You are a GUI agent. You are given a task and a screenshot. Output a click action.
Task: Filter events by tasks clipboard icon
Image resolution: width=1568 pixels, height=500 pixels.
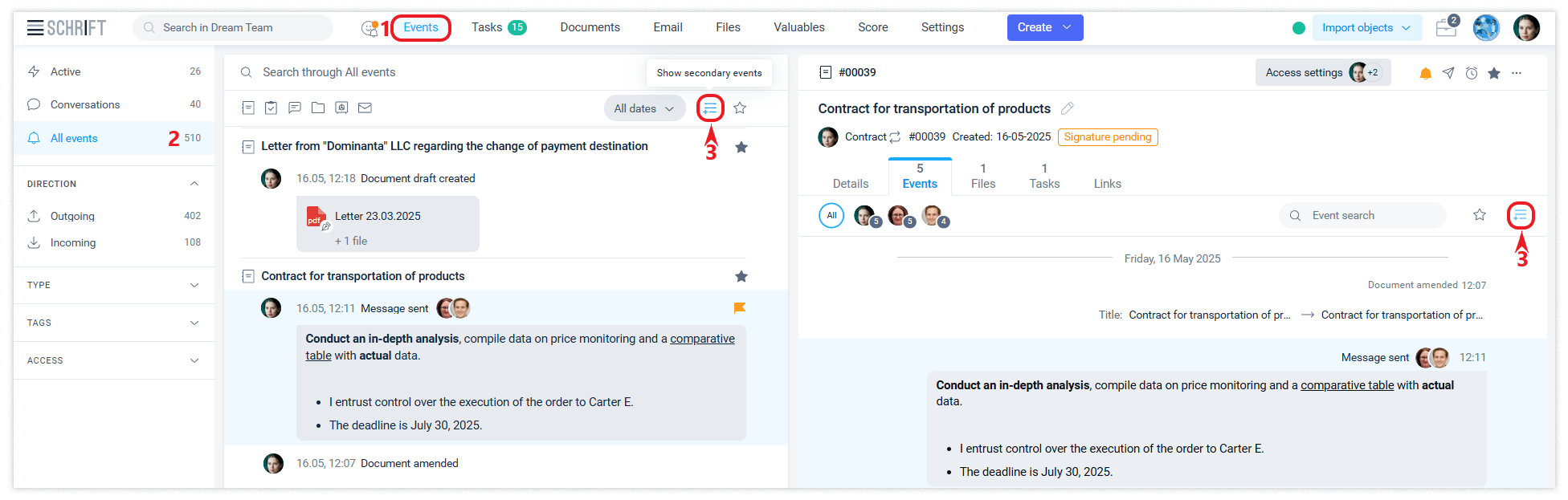(x=272, y=108)
